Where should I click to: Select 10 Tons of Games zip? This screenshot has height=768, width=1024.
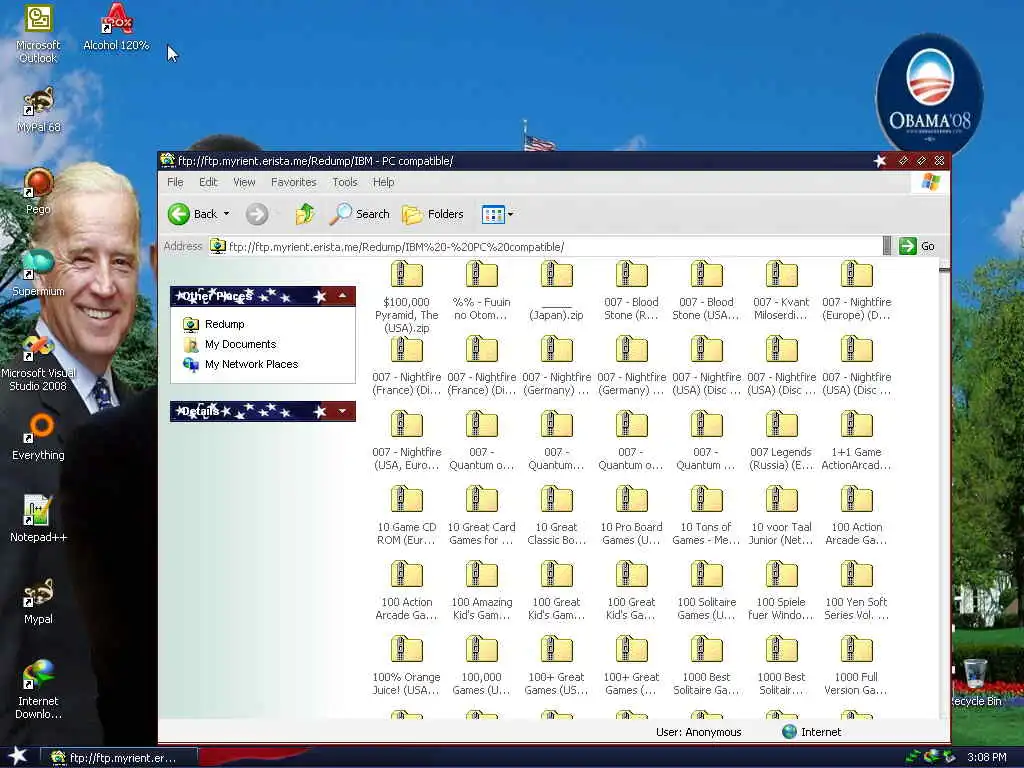(x=706, y=516)
